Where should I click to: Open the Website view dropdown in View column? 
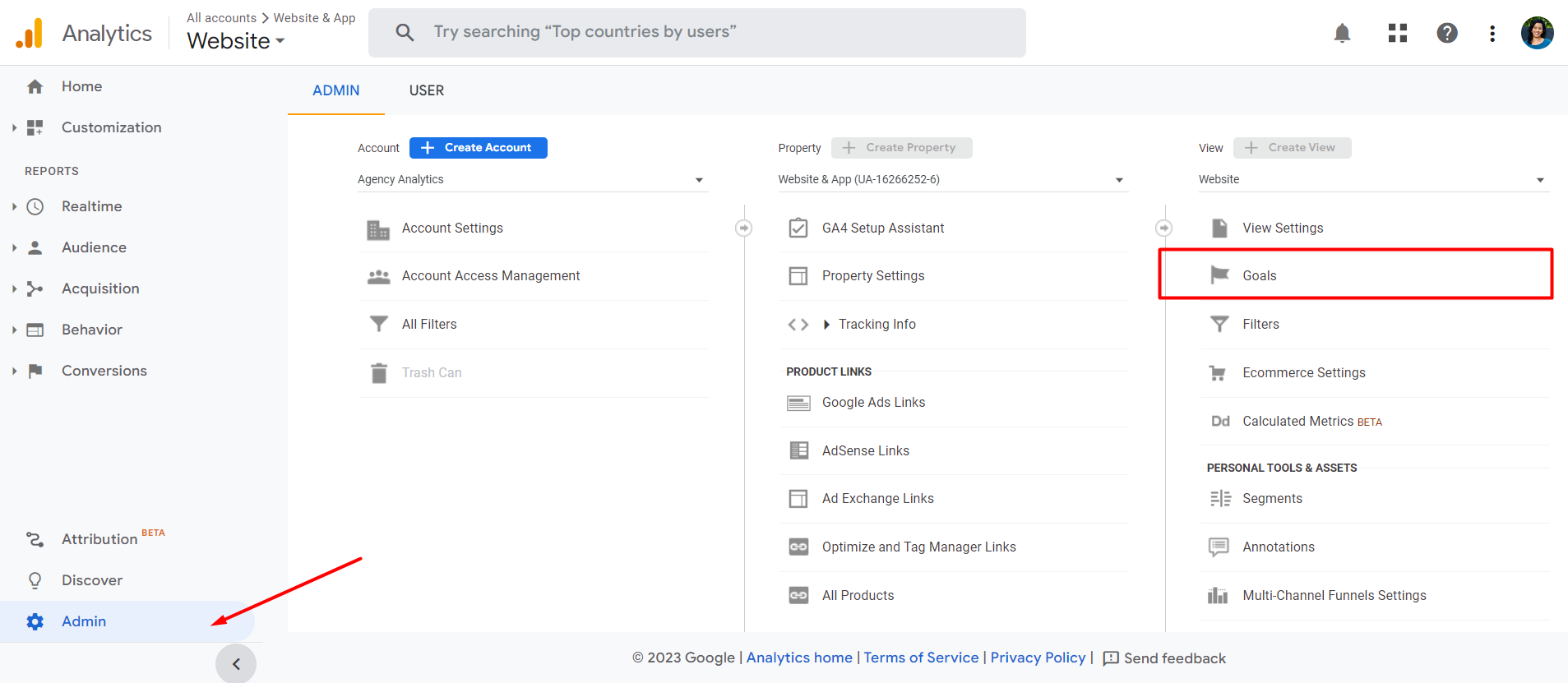click(x=1373, y=179)
